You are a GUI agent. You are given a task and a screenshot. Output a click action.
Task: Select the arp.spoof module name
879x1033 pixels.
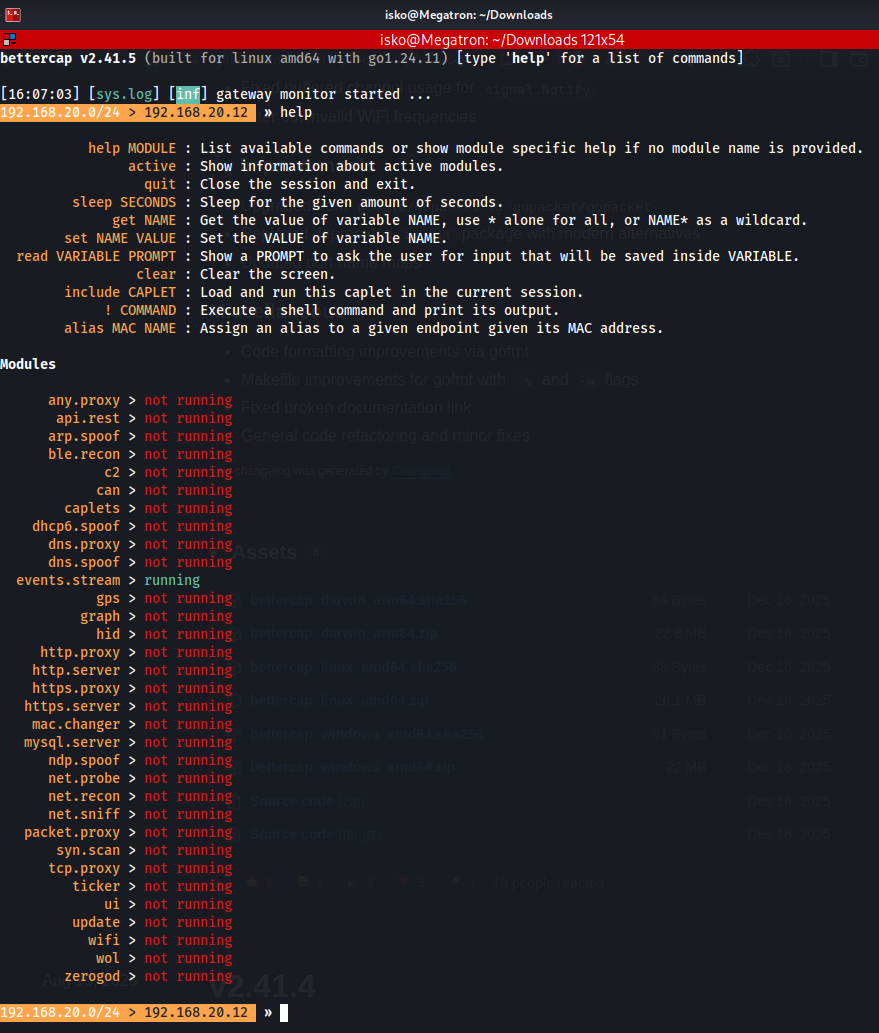(x=84, y=436)
